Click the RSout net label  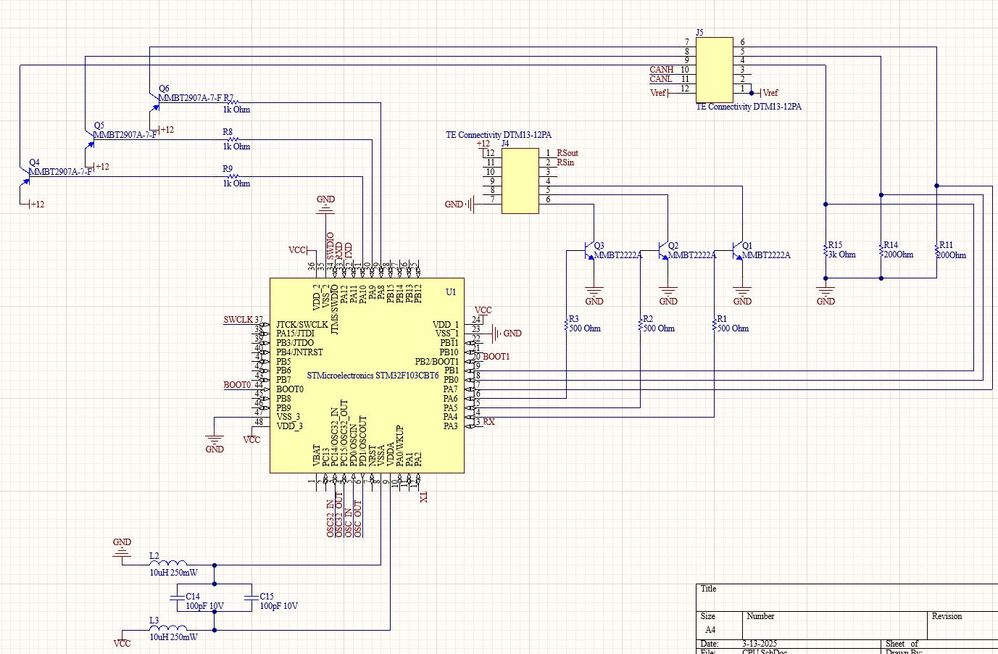[568, 153]
